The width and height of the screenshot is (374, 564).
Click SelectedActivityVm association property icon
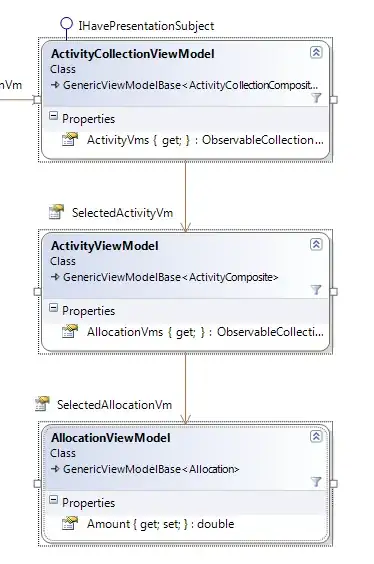click(56, 212)
